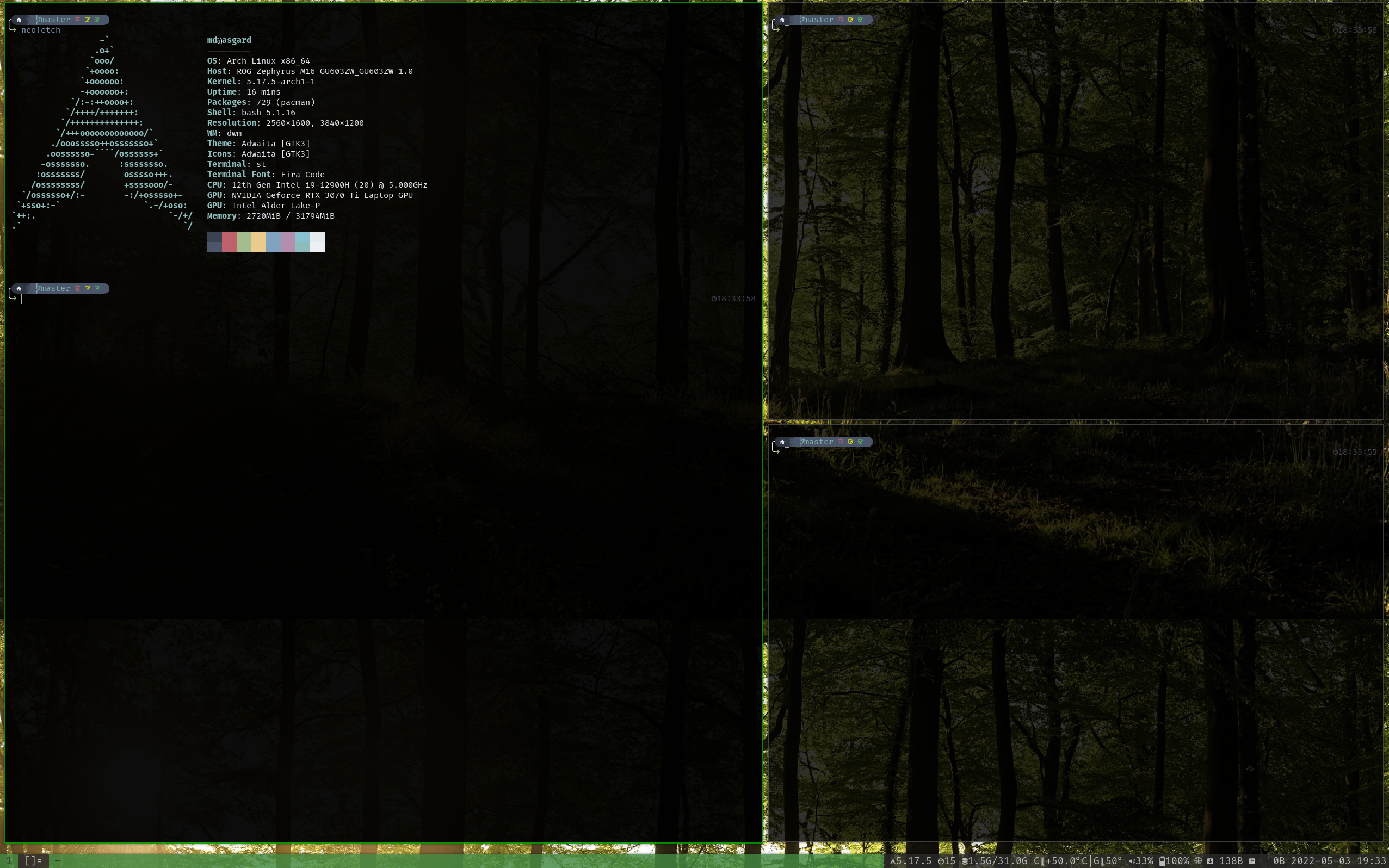Click the globe network icon in status bar
Viewport: 1389px width, 868px height.
click(x=1198, y=860)
